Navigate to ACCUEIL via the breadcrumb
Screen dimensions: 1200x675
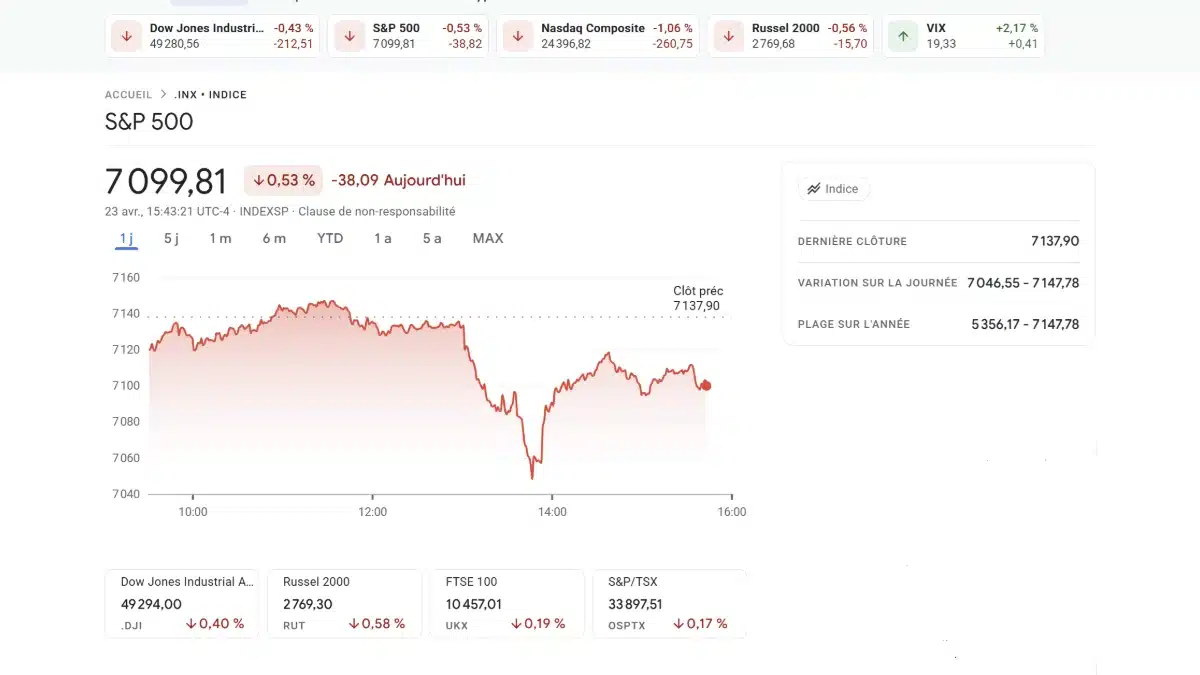128,94
